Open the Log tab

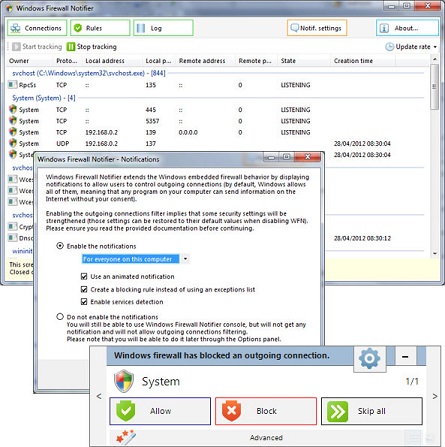pyautogui.click(x=163, y=28)
